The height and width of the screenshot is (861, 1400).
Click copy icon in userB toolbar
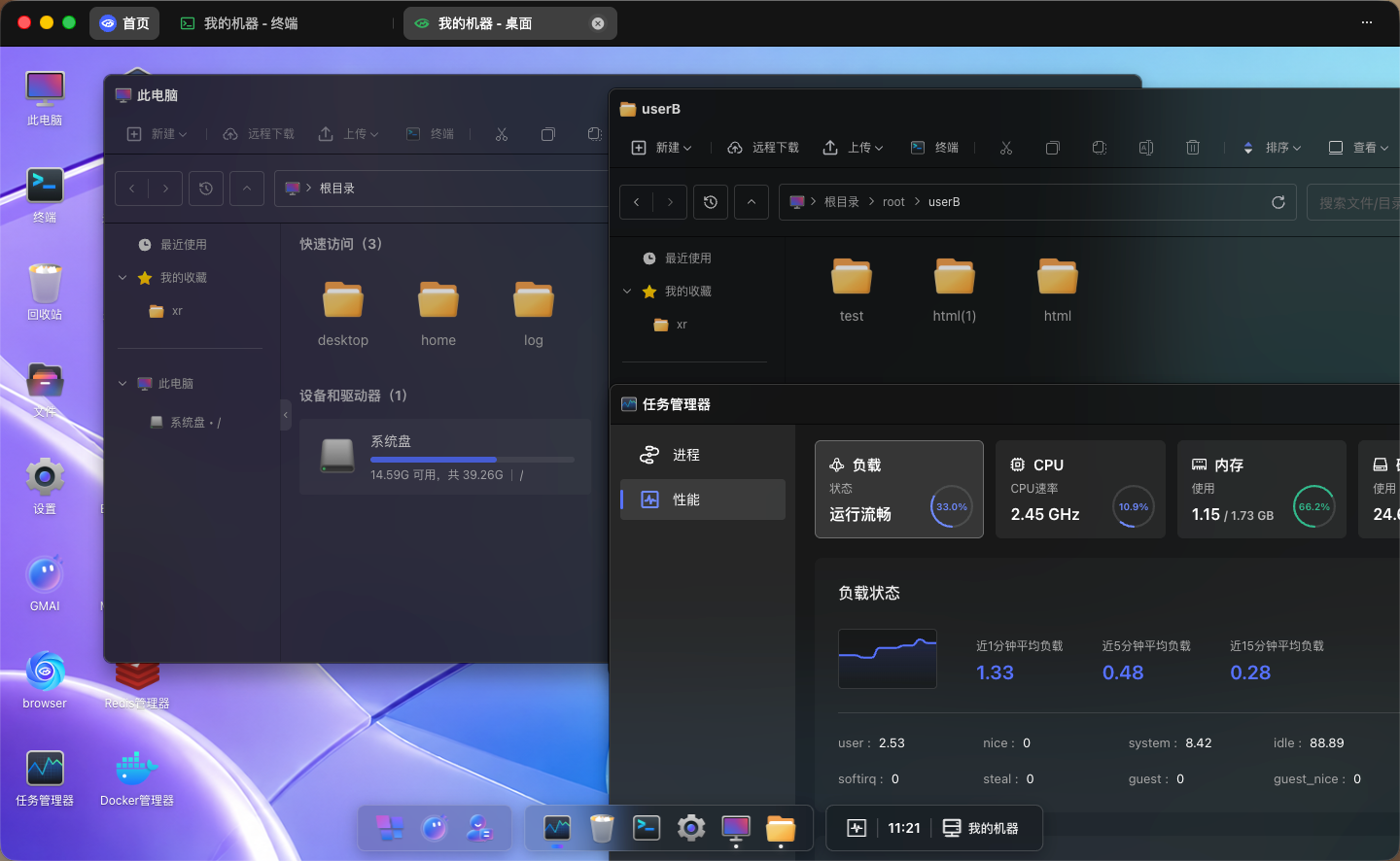pos(1052,148)
